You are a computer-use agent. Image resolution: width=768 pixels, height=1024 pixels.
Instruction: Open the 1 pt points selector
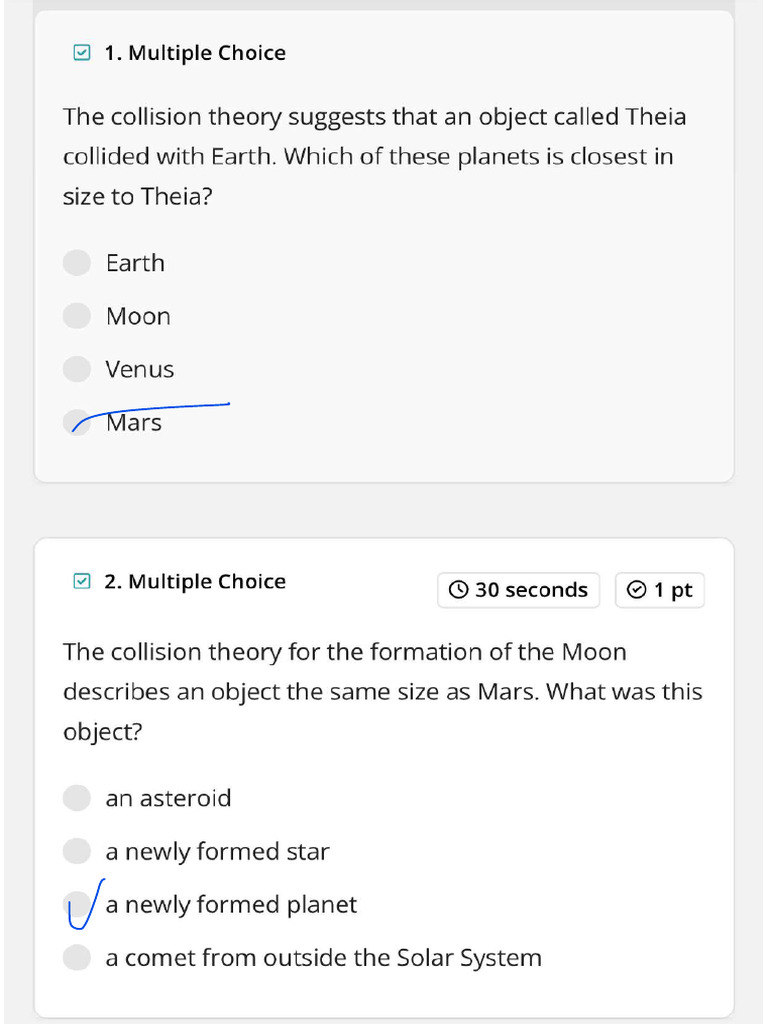[x=660, y=590]
